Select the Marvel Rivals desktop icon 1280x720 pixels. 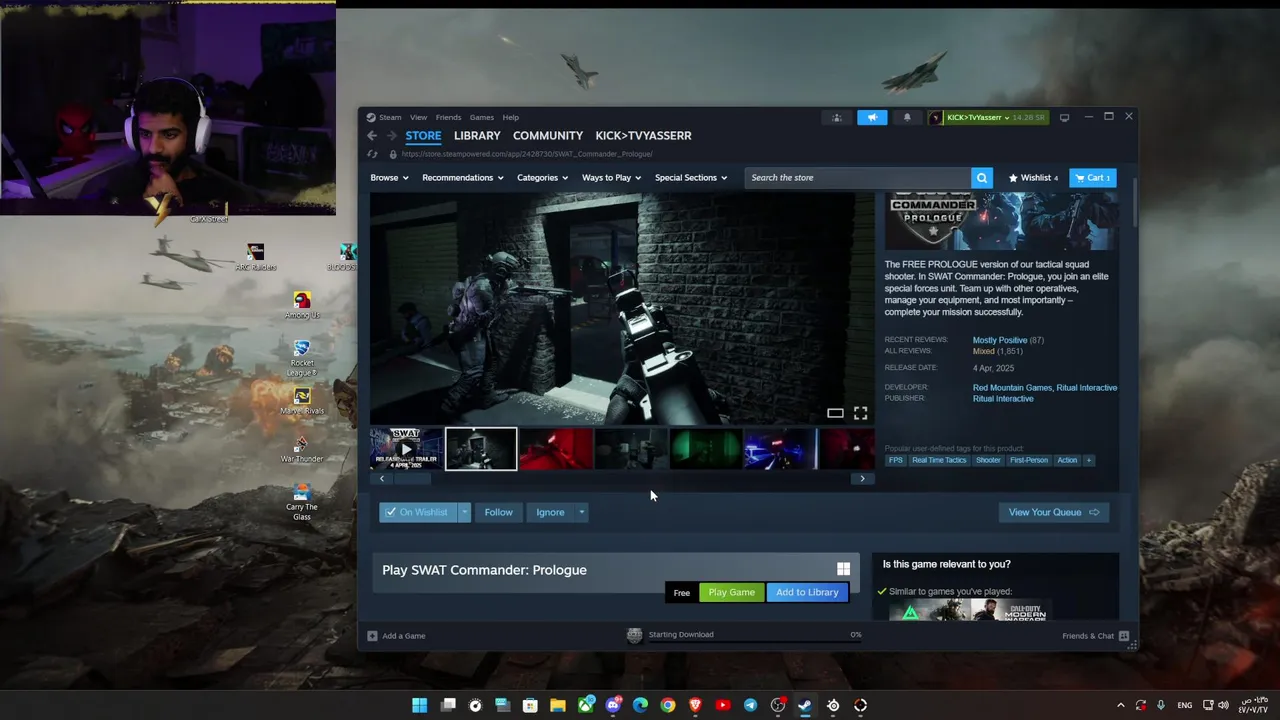coord(302,401)
